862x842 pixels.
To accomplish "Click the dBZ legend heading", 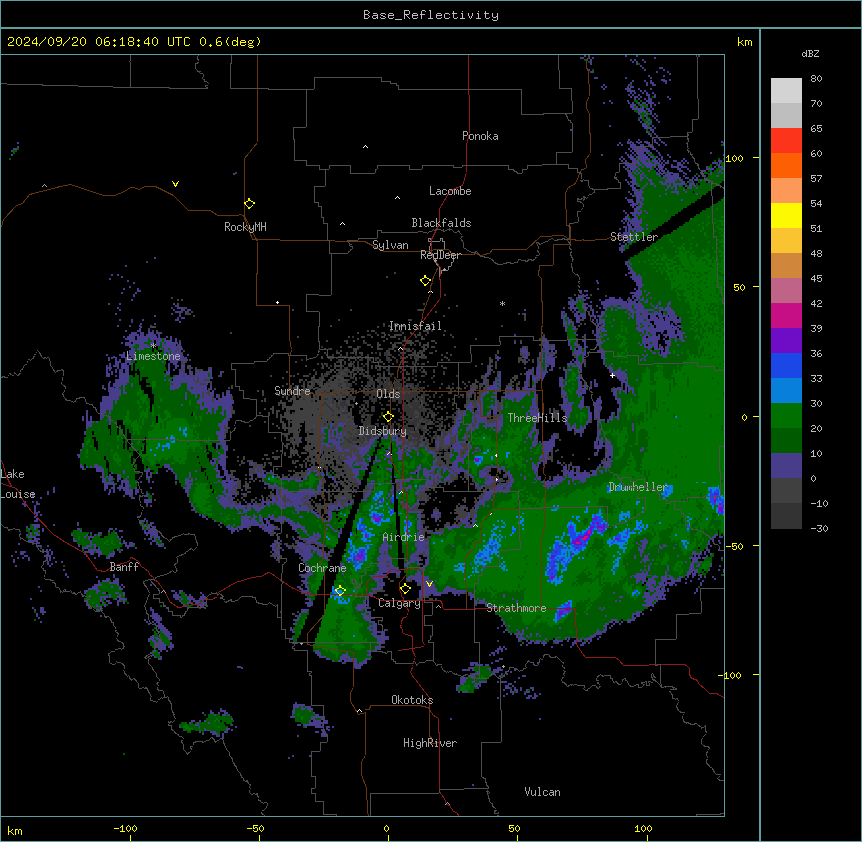I will coord(810,53).
